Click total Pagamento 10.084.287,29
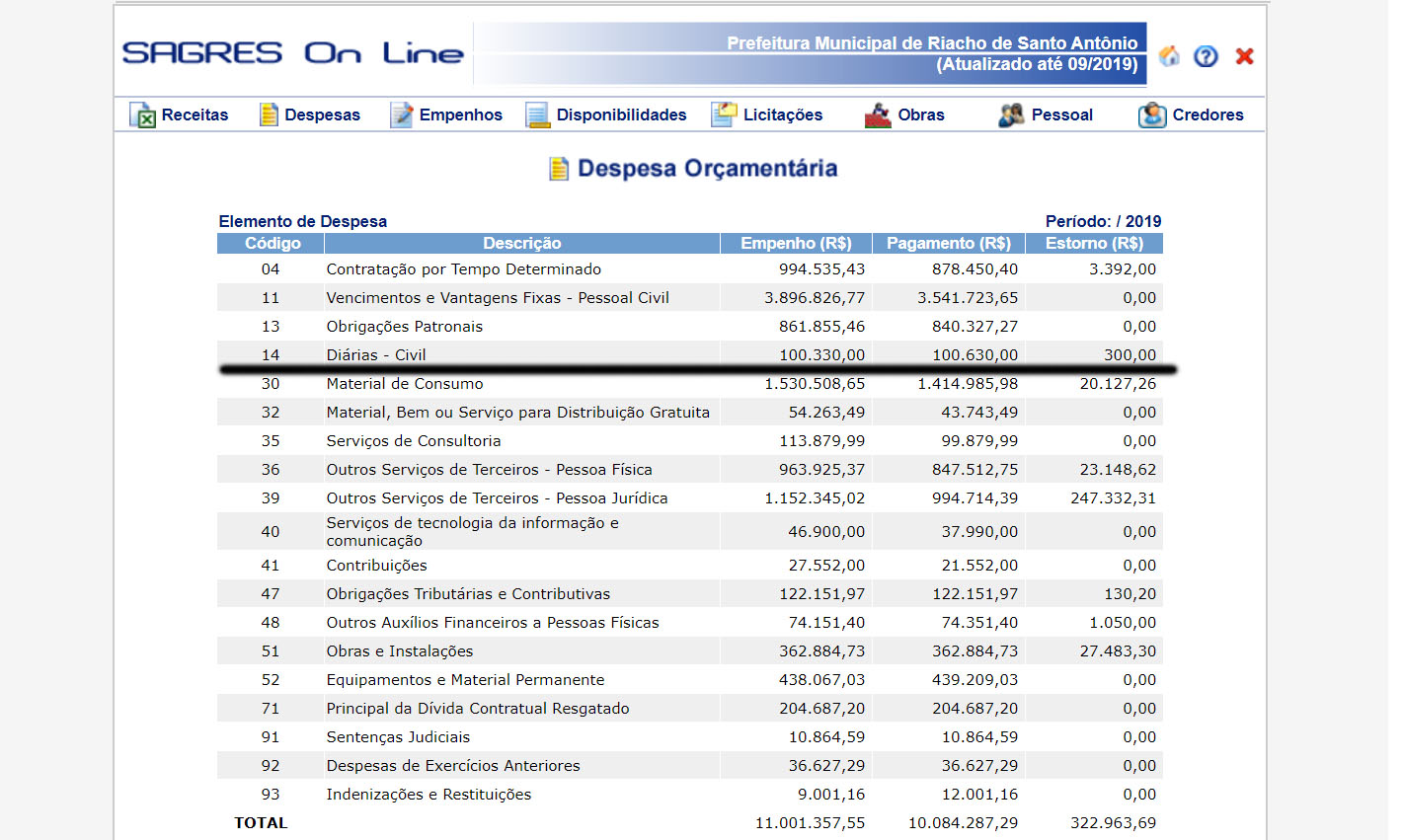Screen dimensions: 1403x840 tap(963, 823)
